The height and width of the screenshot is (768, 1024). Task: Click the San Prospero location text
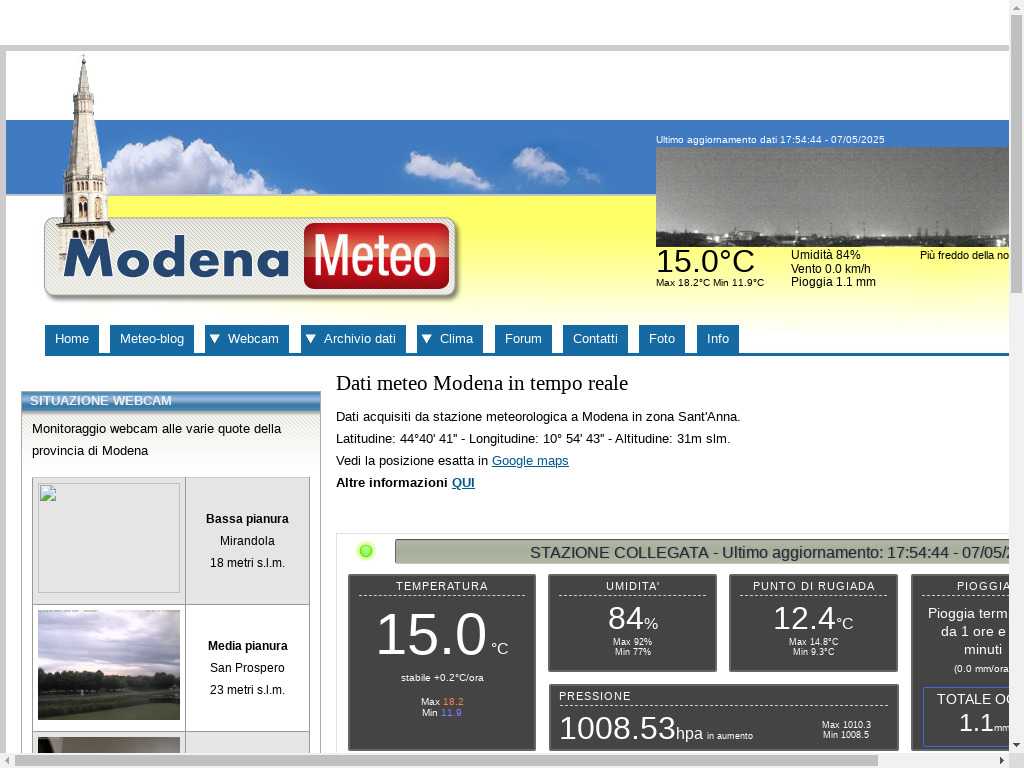click(x=247, y=667)
